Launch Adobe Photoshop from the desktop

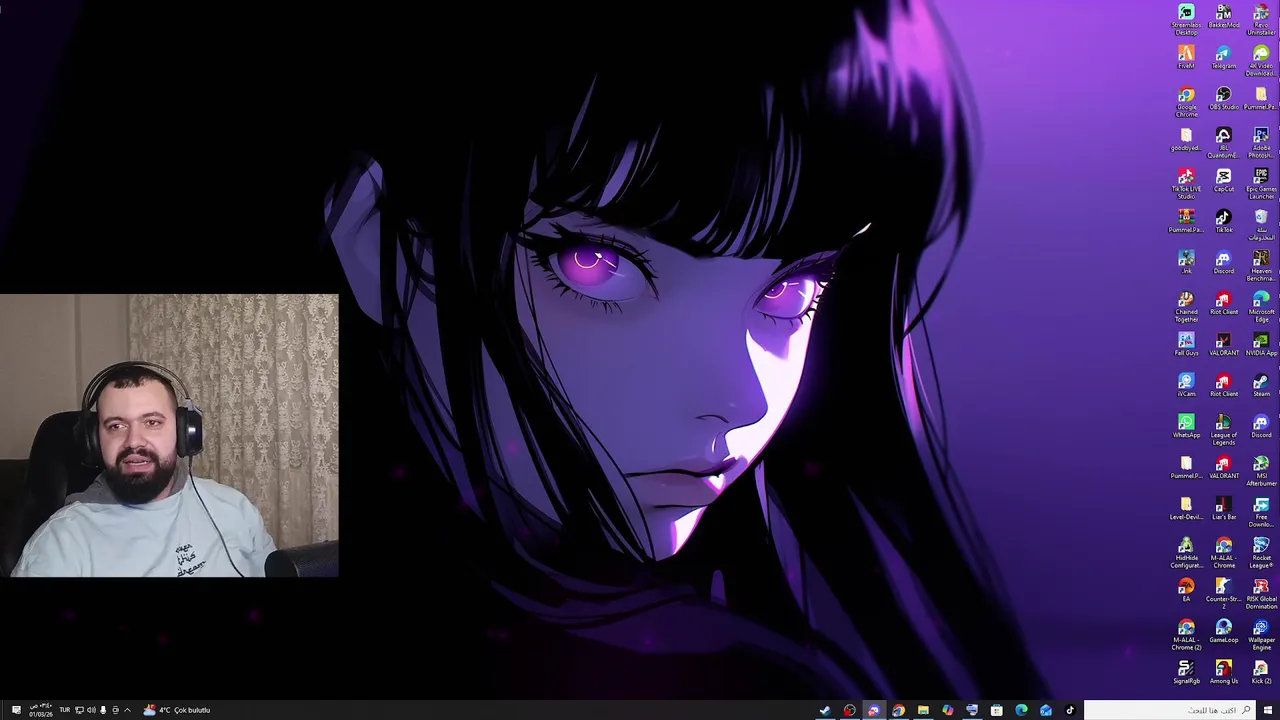[1261, 143]
